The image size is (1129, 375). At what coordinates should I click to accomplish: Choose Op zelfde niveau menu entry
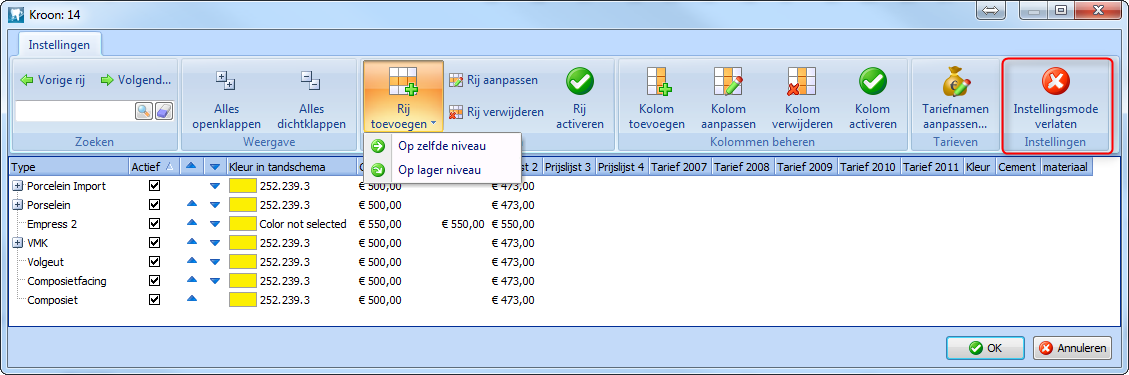[442, 147]
